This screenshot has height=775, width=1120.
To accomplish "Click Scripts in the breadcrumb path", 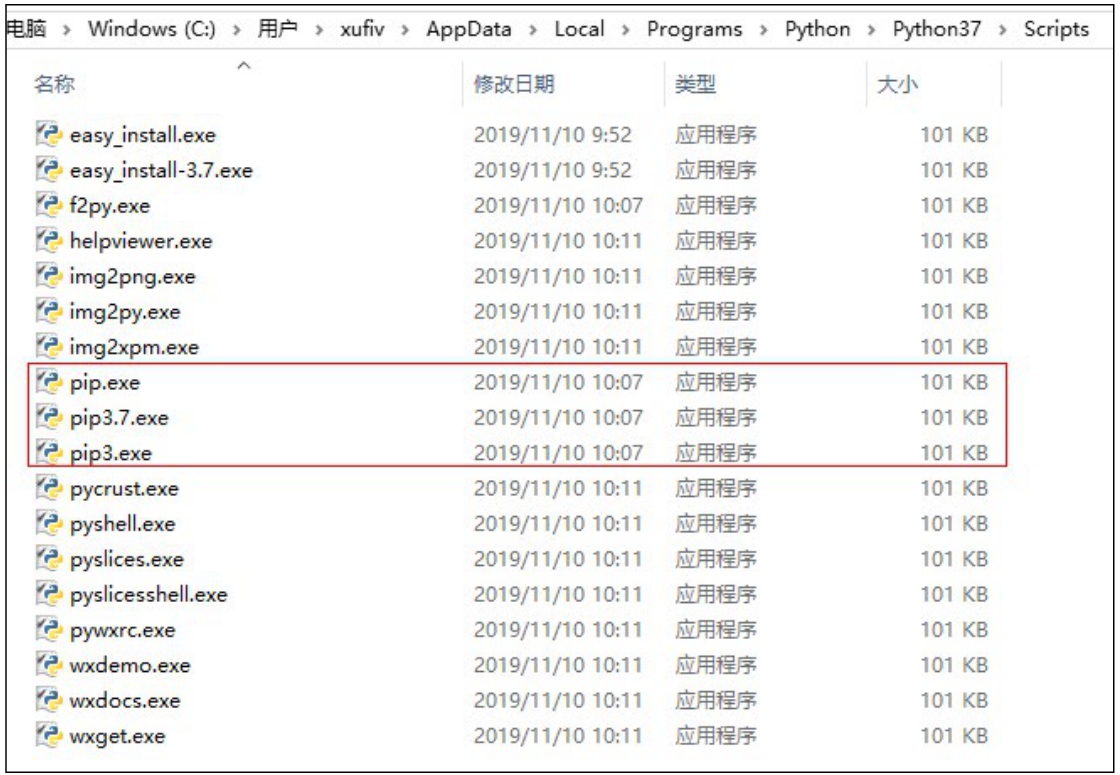I will click(1056, 29).
